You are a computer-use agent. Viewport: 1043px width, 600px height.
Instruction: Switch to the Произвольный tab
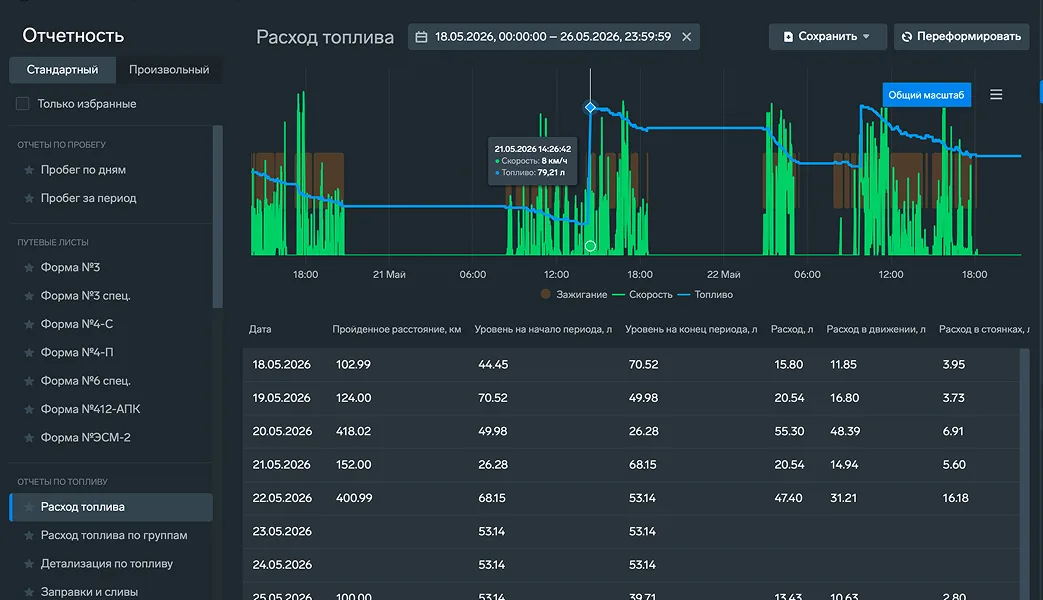[169, 70]
